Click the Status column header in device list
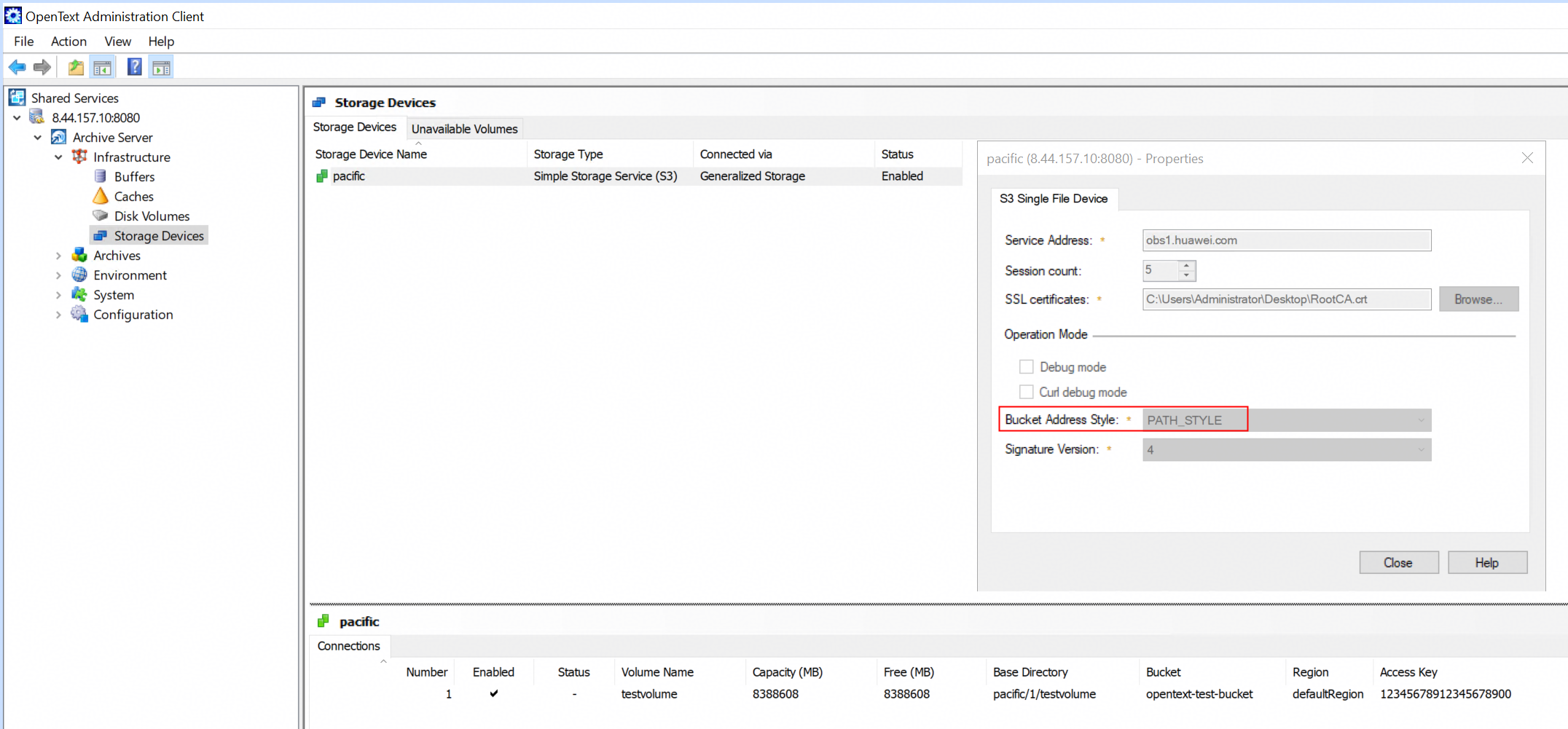Screen dimensions: 1568x729 pos(918,154)
